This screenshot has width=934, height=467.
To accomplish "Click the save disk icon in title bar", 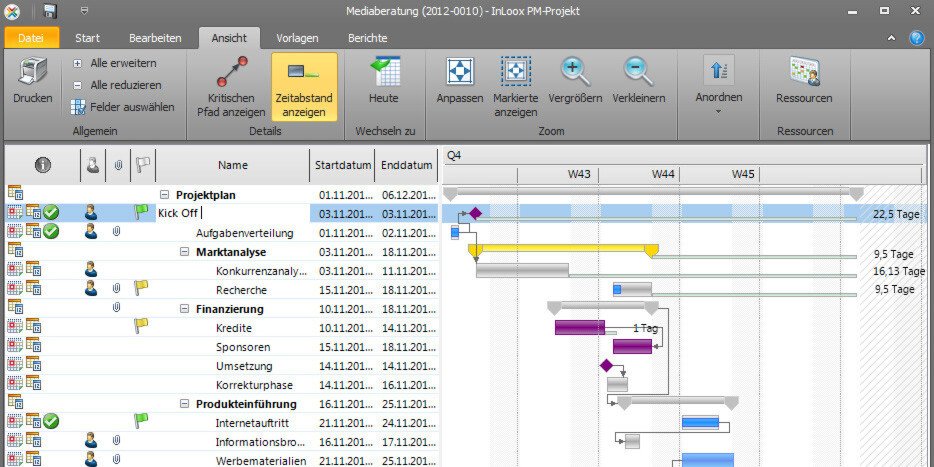I will point(50,11).
